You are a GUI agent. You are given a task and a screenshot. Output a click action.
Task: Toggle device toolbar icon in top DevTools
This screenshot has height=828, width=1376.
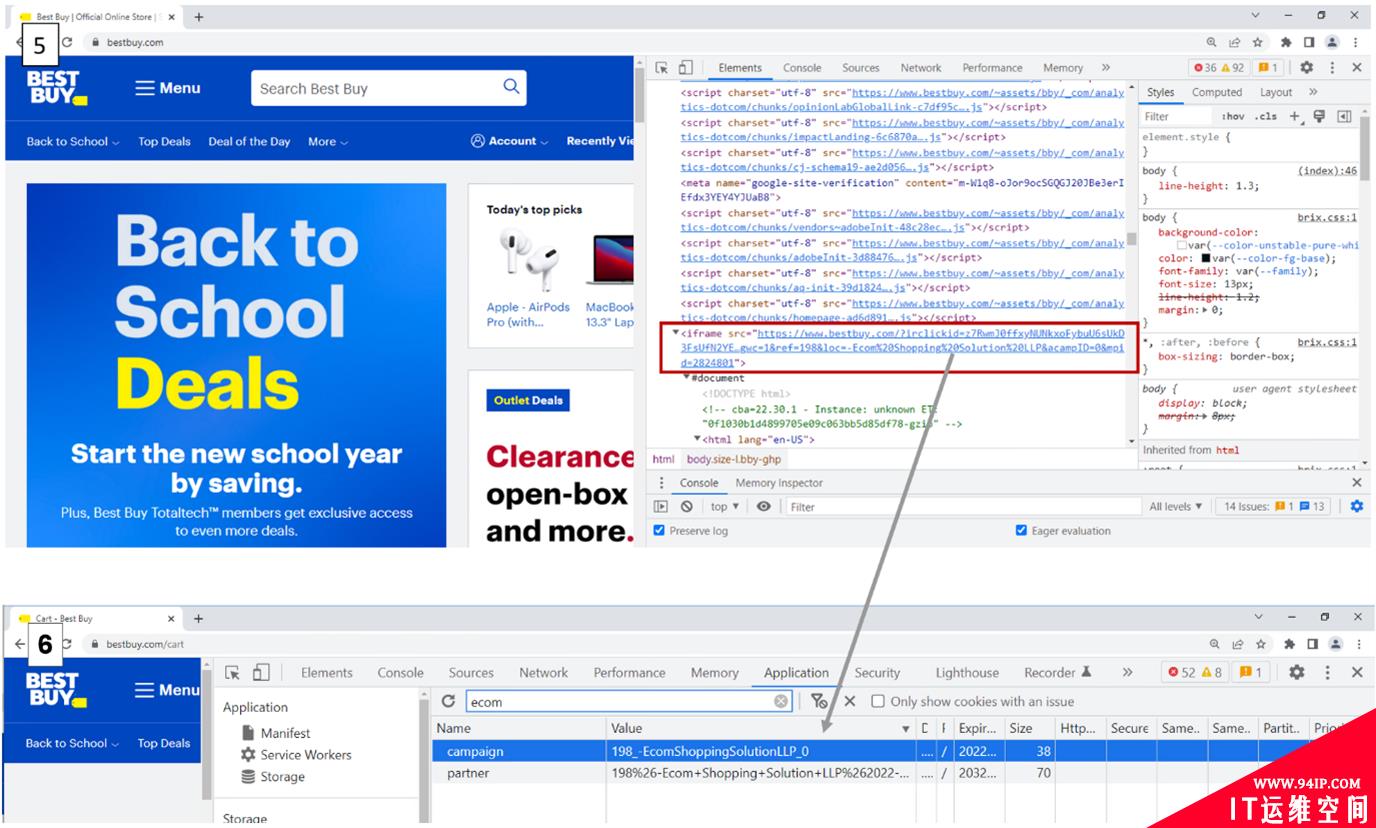click(685, 68)
